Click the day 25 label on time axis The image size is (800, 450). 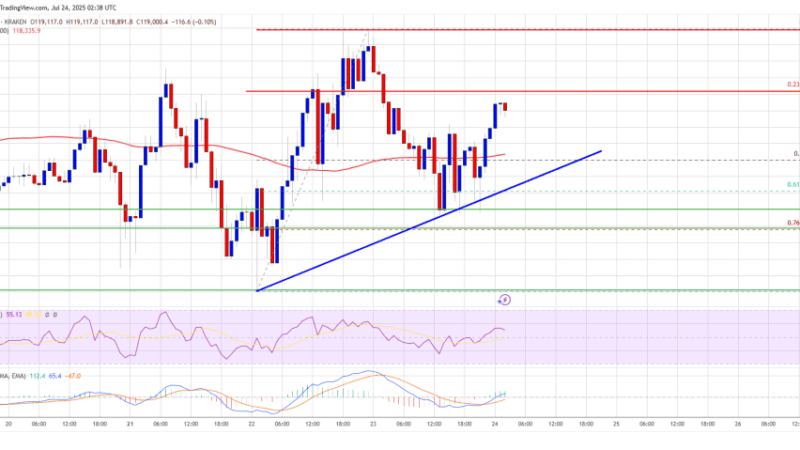(616, 424)
